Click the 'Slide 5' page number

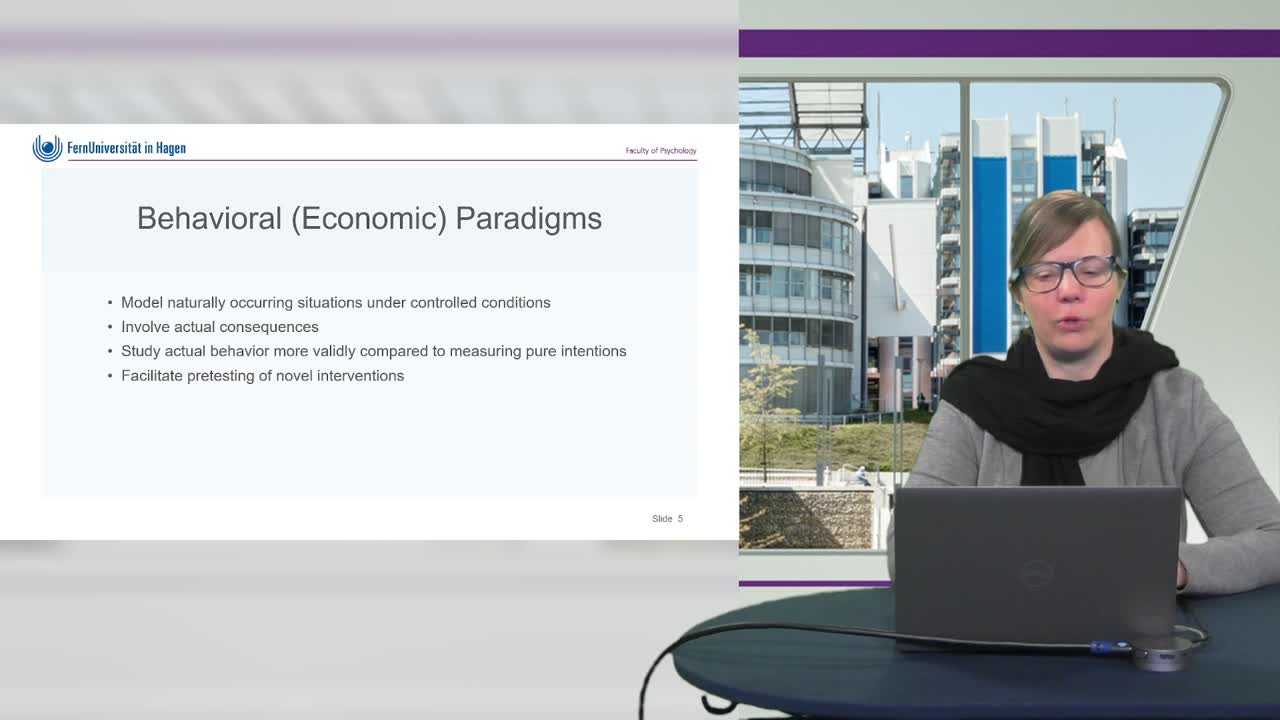(x=667, y=518)
